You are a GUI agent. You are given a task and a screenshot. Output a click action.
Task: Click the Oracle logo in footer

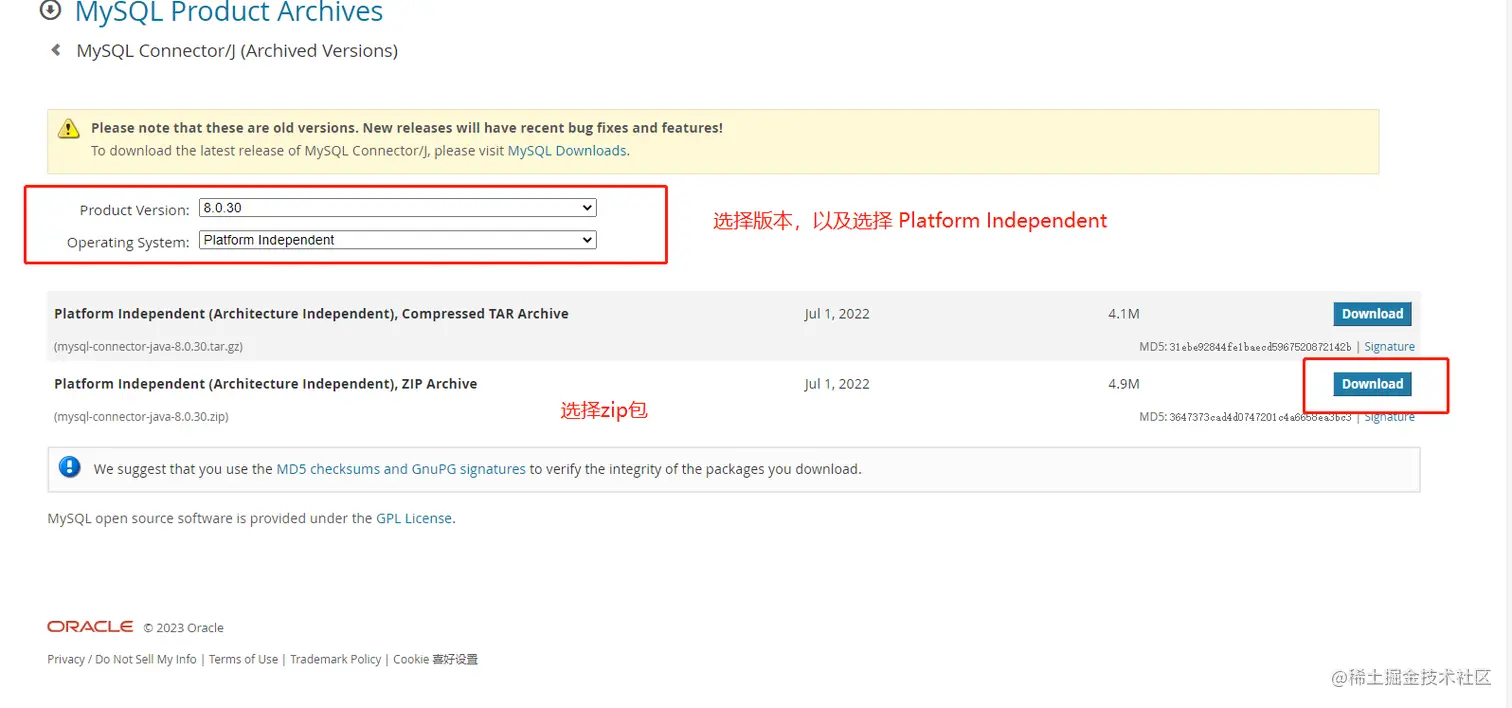click(90, 626)
